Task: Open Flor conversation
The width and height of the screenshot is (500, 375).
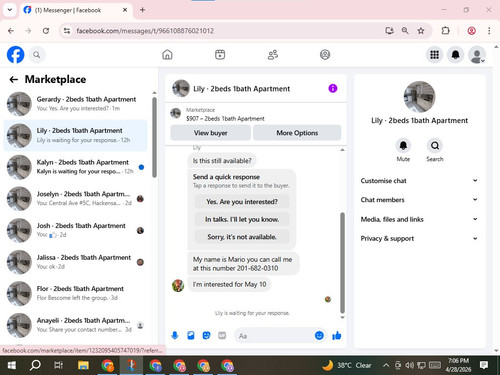Action: [x=75, y=293]
